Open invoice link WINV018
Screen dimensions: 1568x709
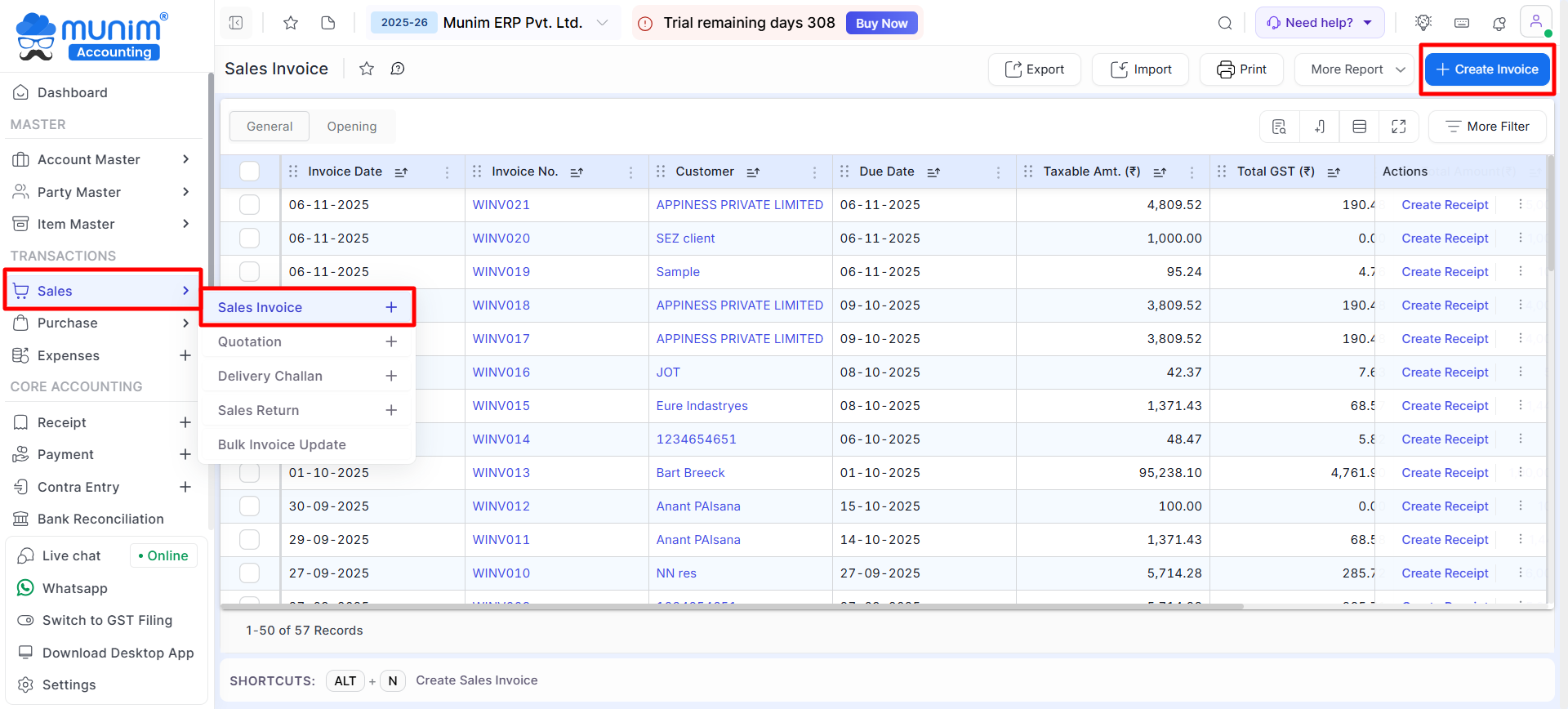coord(501,305)
